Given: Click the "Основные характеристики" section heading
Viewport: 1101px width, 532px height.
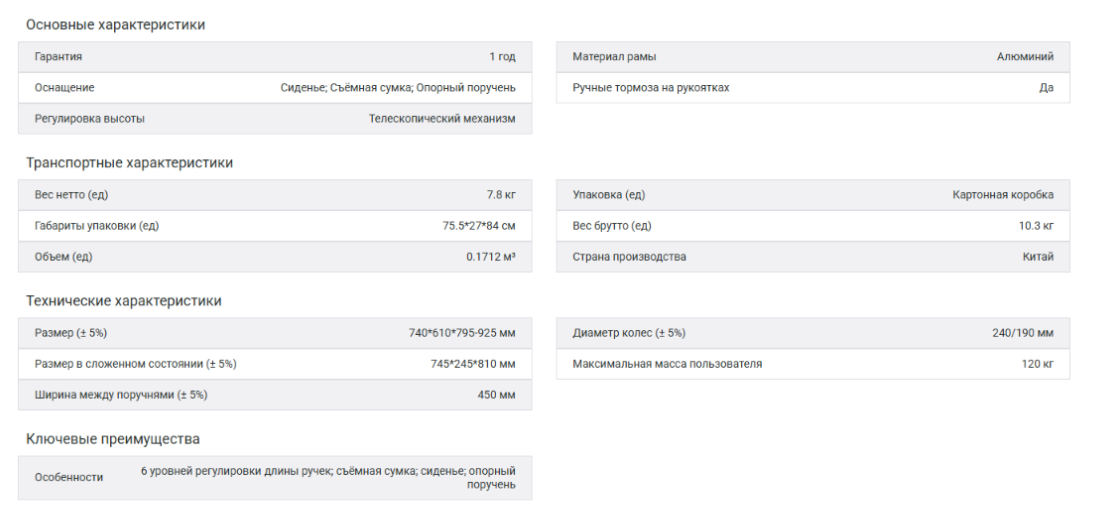Looking at the screenshot, I should (115, 24).
